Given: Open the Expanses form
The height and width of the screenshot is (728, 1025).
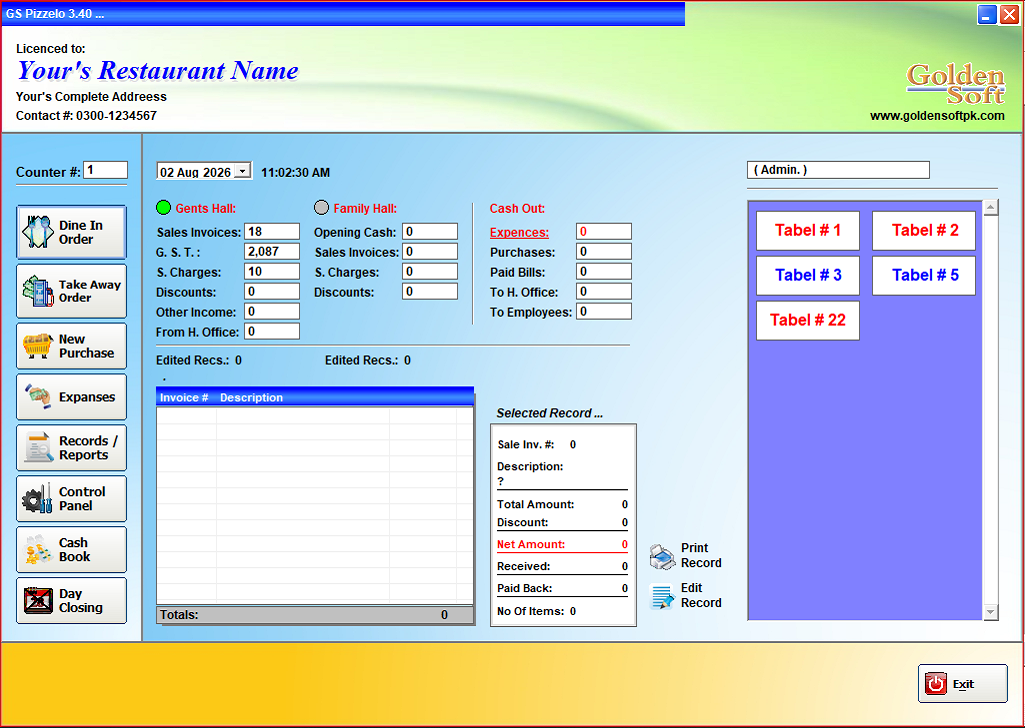Looking at the screenshot, I should (x=71, y=397).
